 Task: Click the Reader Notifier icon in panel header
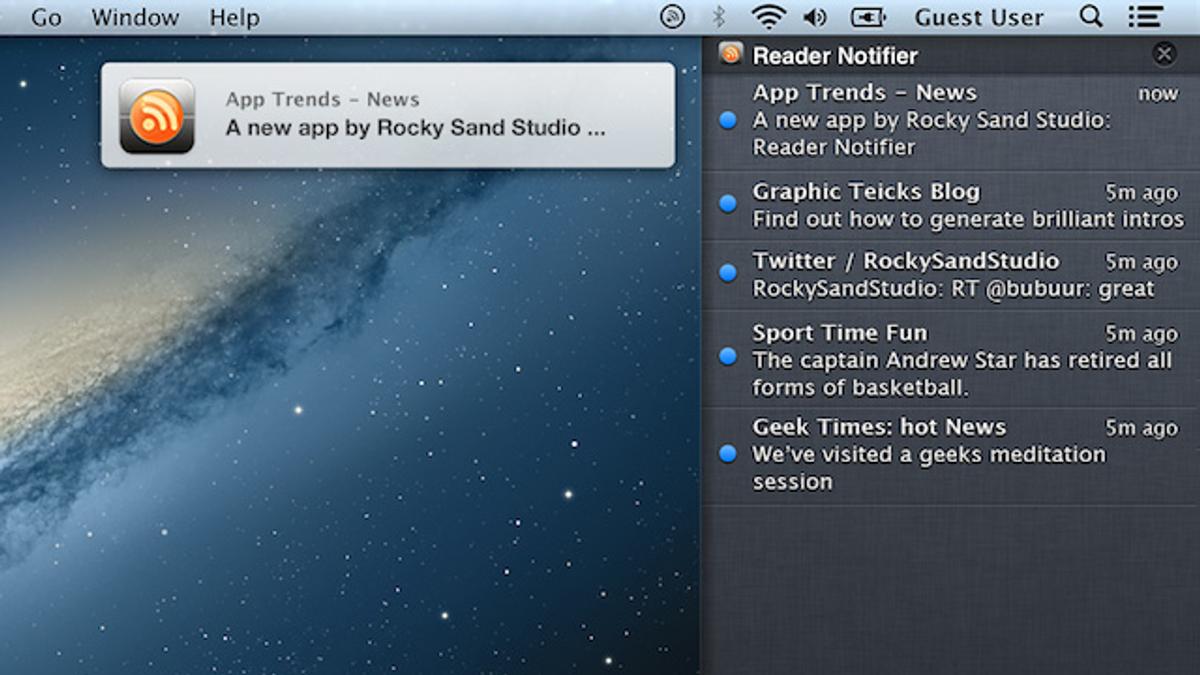(x=731, y=55)
